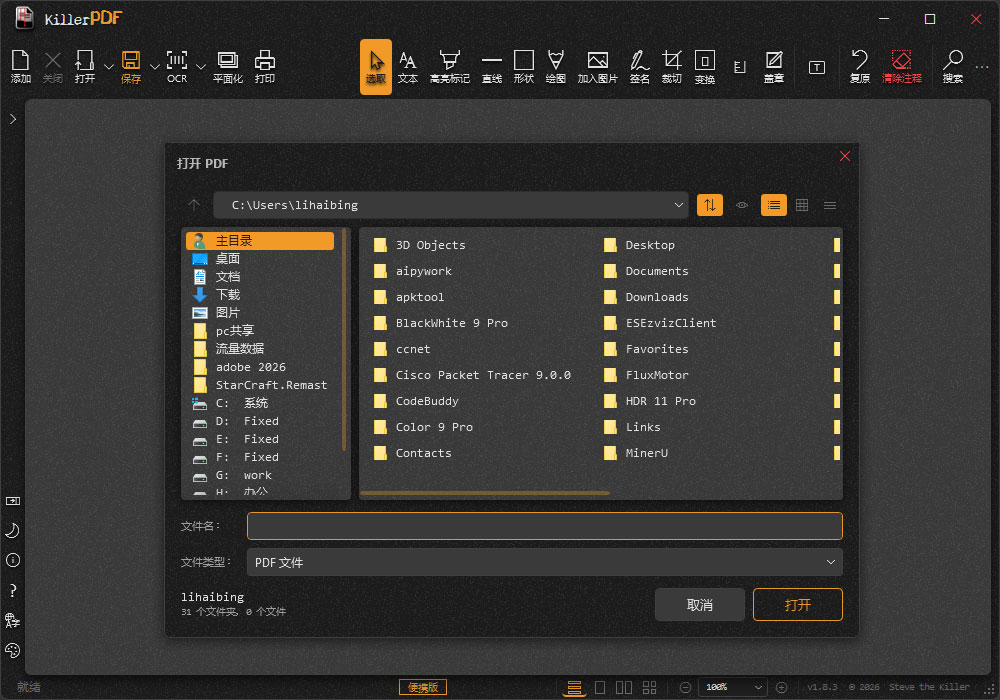Click the horizontal scrollbar in file list

(485, 493)
